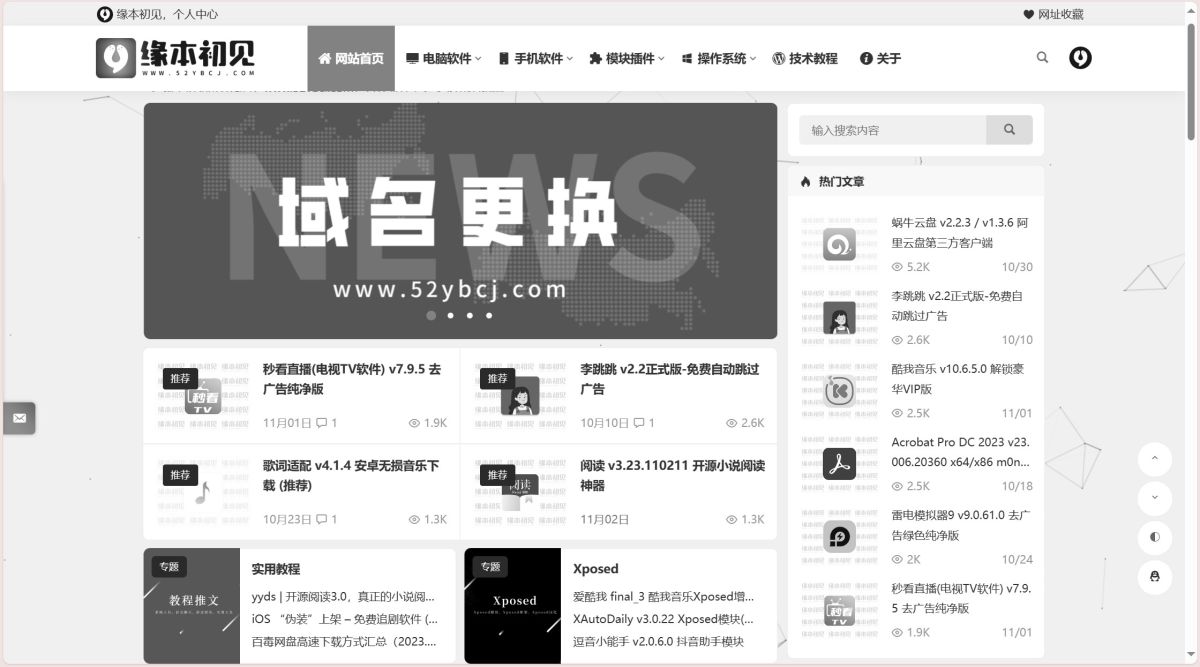The image size is (1200, 667).
Task: Go to 网站首页 nav tab
Action: (351, 59)
